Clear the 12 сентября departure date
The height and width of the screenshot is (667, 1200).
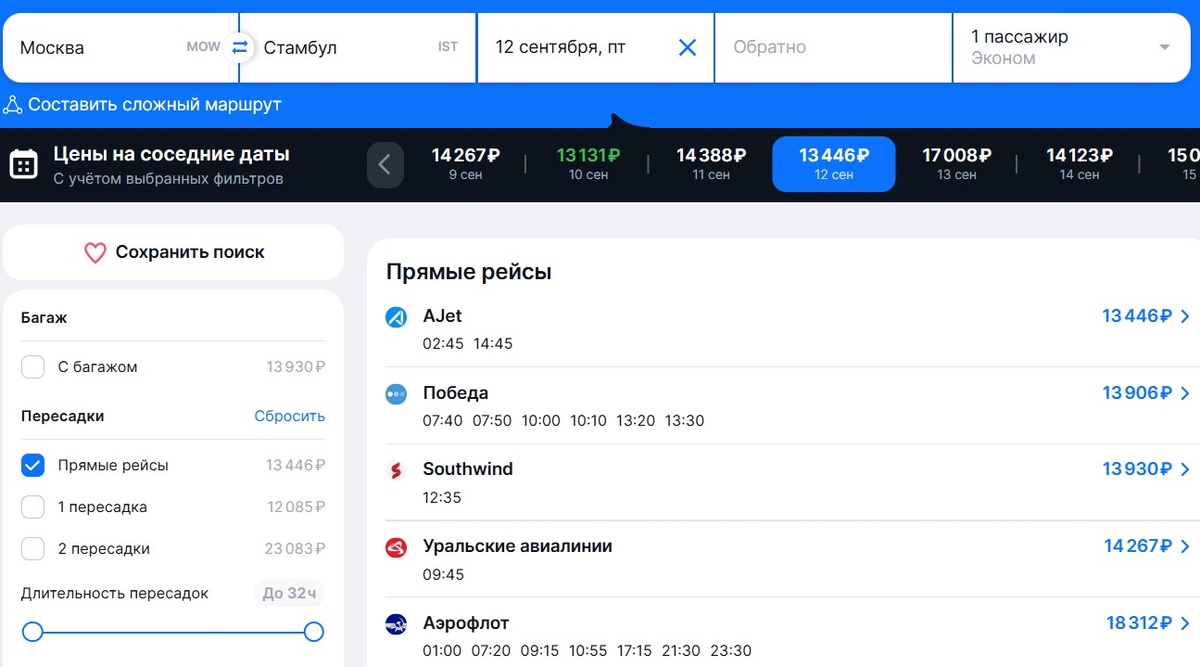pos(688,47)
